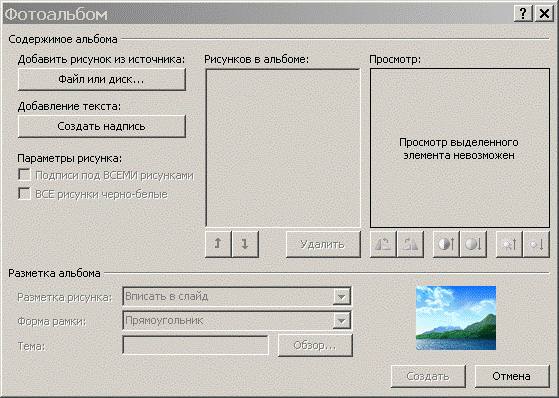559x398 pixels.
Task: Click the Рисунков в альбоме list box
Action: click(283, 148)
